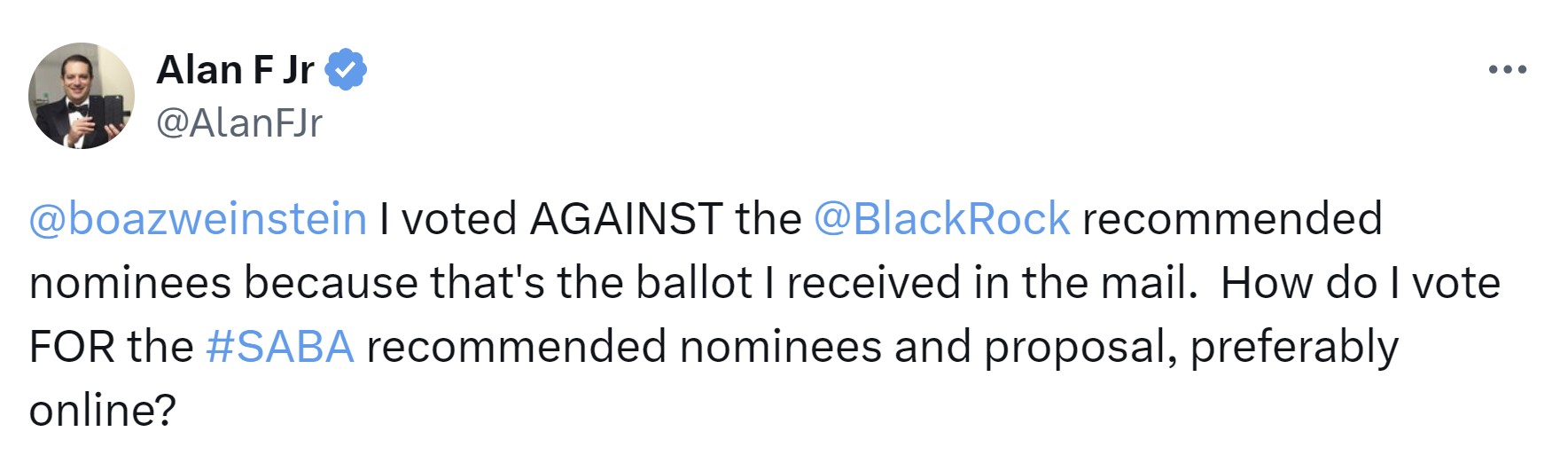Open the @boazweinstein mention link
Image resolution: width=1568 pixels, height=471 pixels.
point(198,219)
